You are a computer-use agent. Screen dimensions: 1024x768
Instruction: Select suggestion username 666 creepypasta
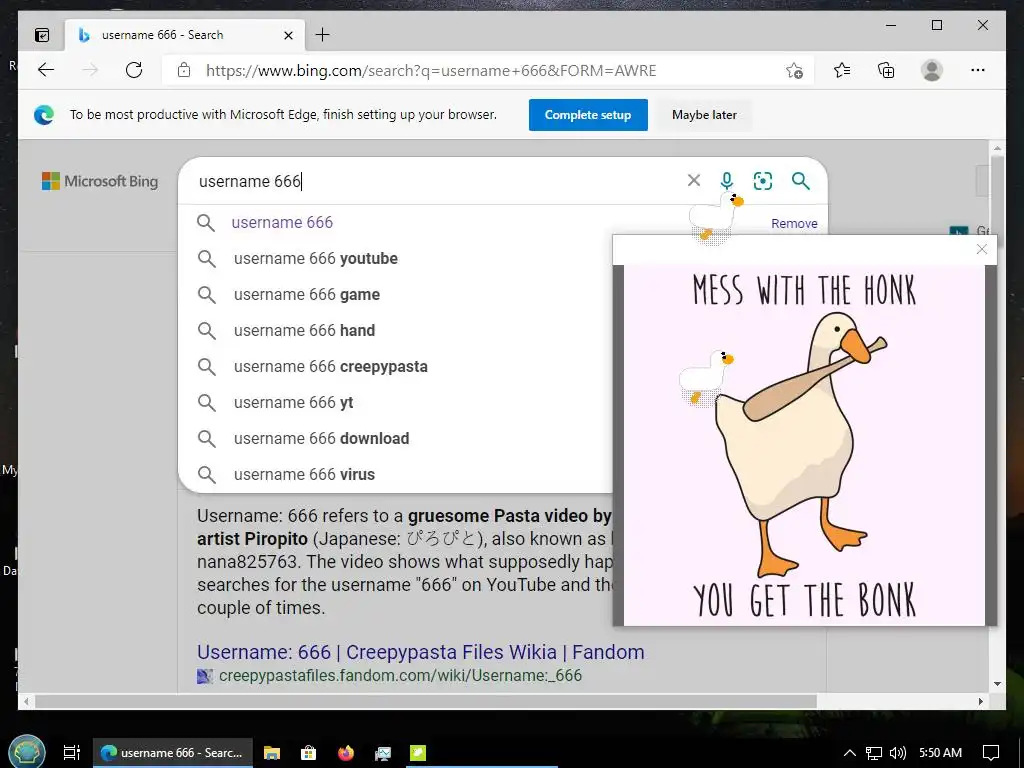click(x=330, y=366)
